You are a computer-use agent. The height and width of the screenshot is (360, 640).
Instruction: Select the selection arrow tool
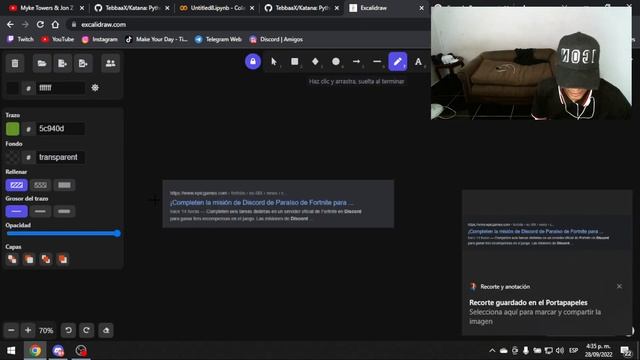coord(274,62)
